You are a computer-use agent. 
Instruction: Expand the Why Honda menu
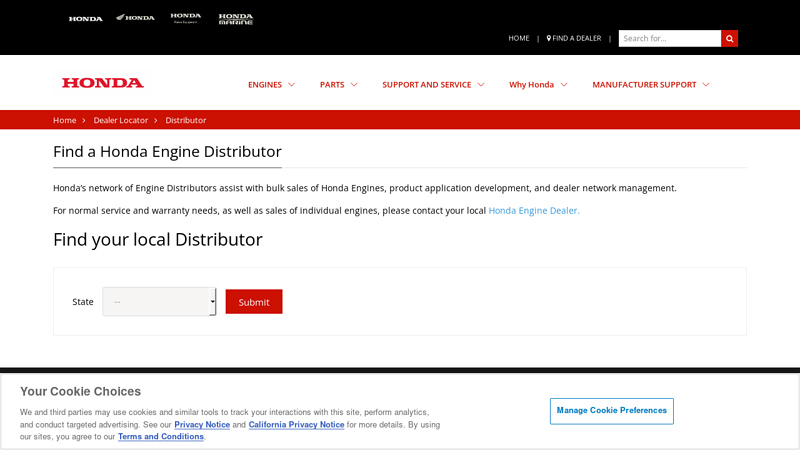pyautogui.click(x=538, y=85)
